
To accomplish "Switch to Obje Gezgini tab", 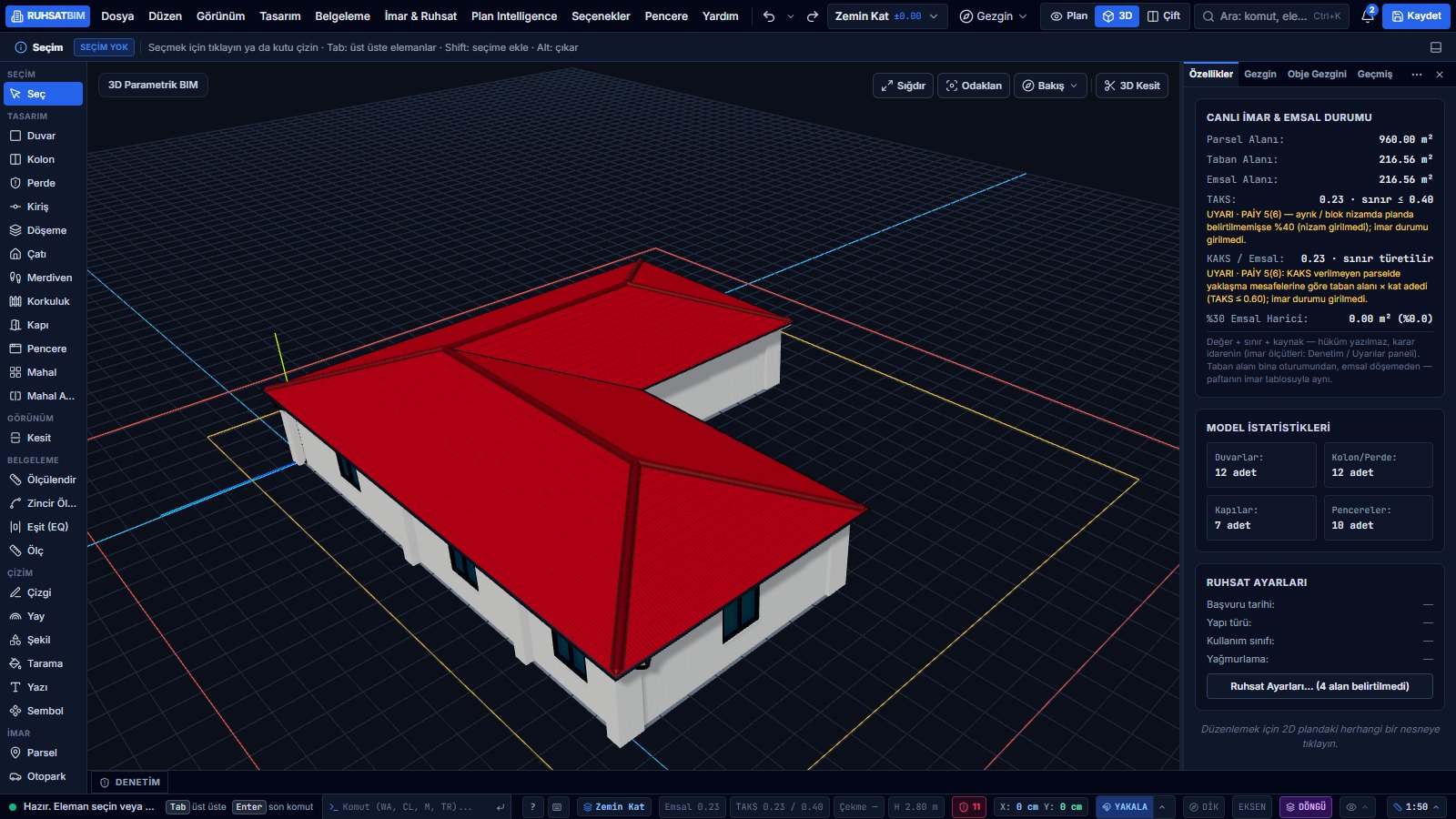I will [x=1317, y=75].
